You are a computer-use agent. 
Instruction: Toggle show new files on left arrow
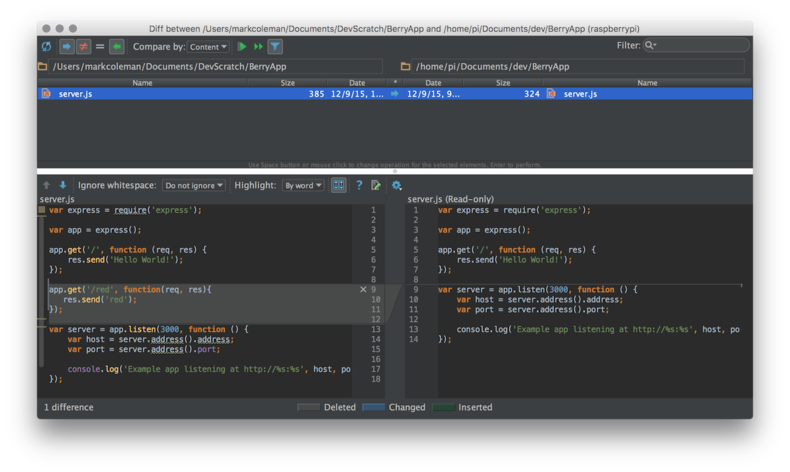tap(66, 46)
